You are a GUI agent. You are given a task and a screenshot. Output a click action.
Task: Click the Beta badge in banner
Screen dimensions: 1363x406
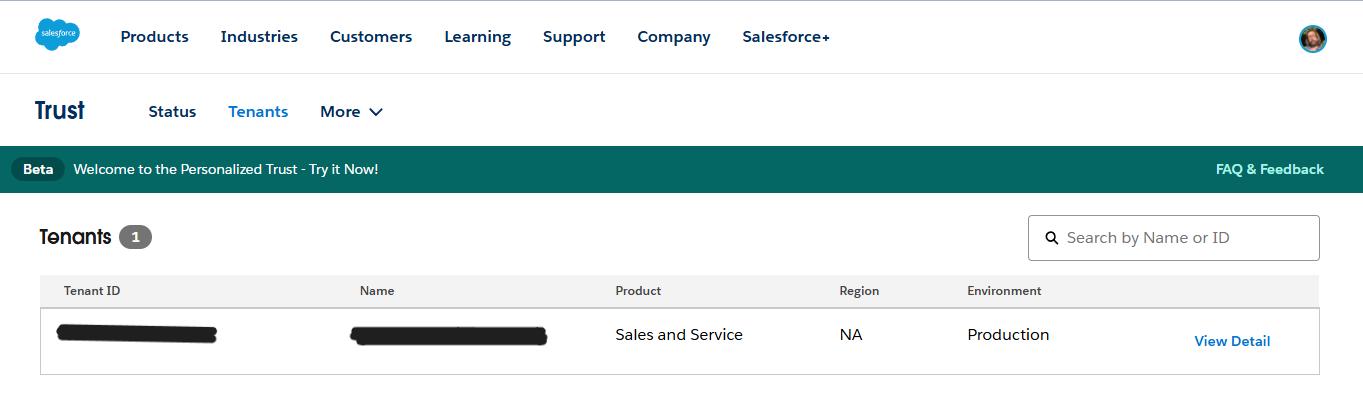[38, 169]
